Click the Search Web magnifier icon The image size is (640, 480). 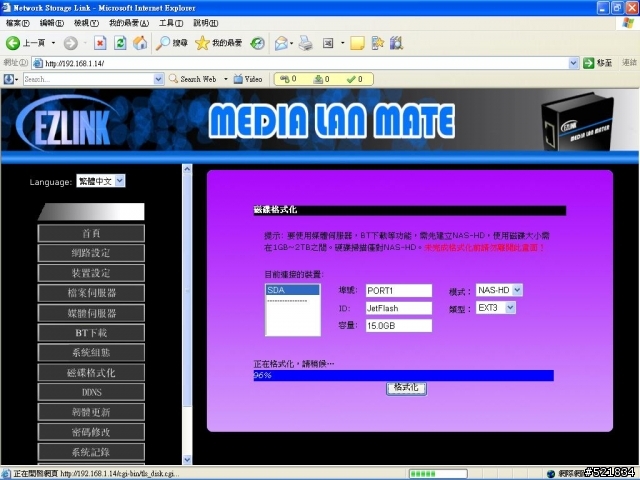pyautogui.click(x=173, y=79)
